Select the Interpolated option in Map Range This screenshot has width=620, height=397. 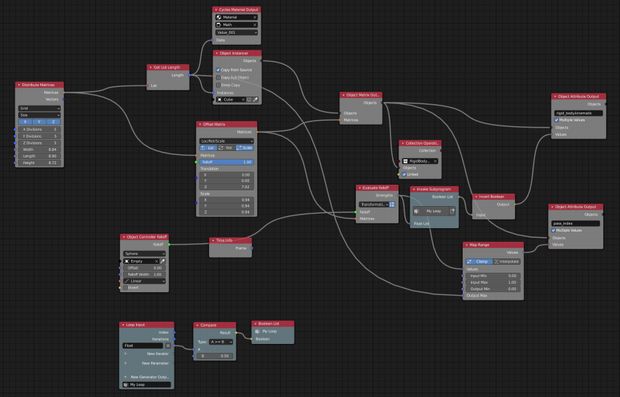[x=507, y=262]
